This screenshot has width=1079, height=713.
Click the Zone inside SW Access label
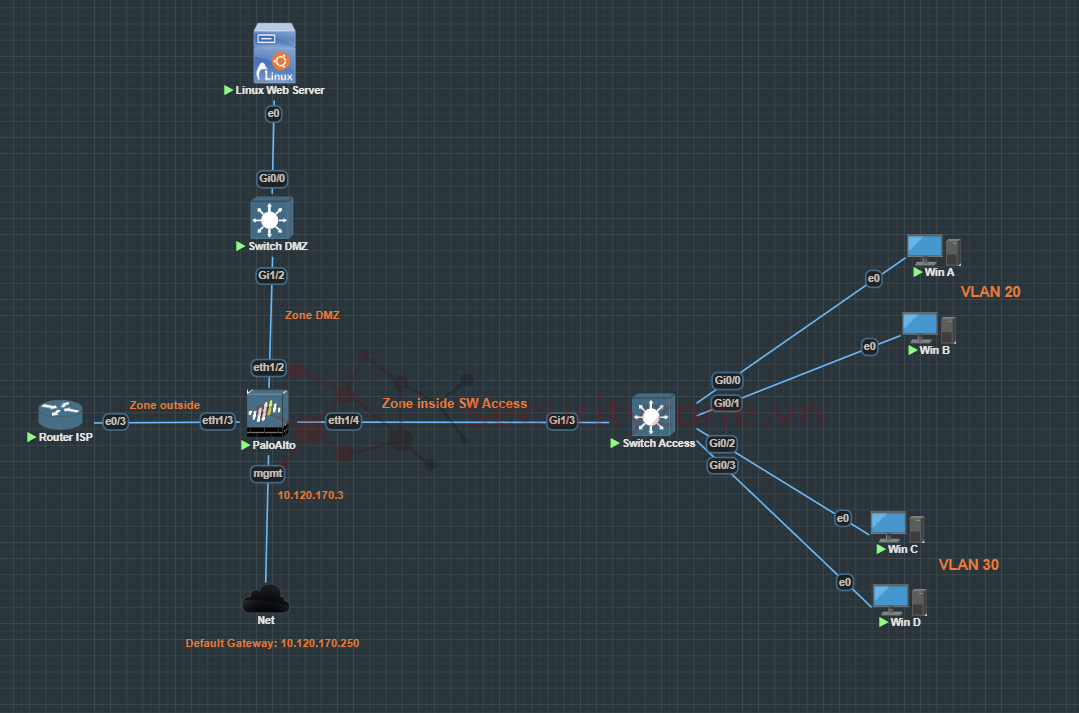pyautogui.click(x=454, y=403)
